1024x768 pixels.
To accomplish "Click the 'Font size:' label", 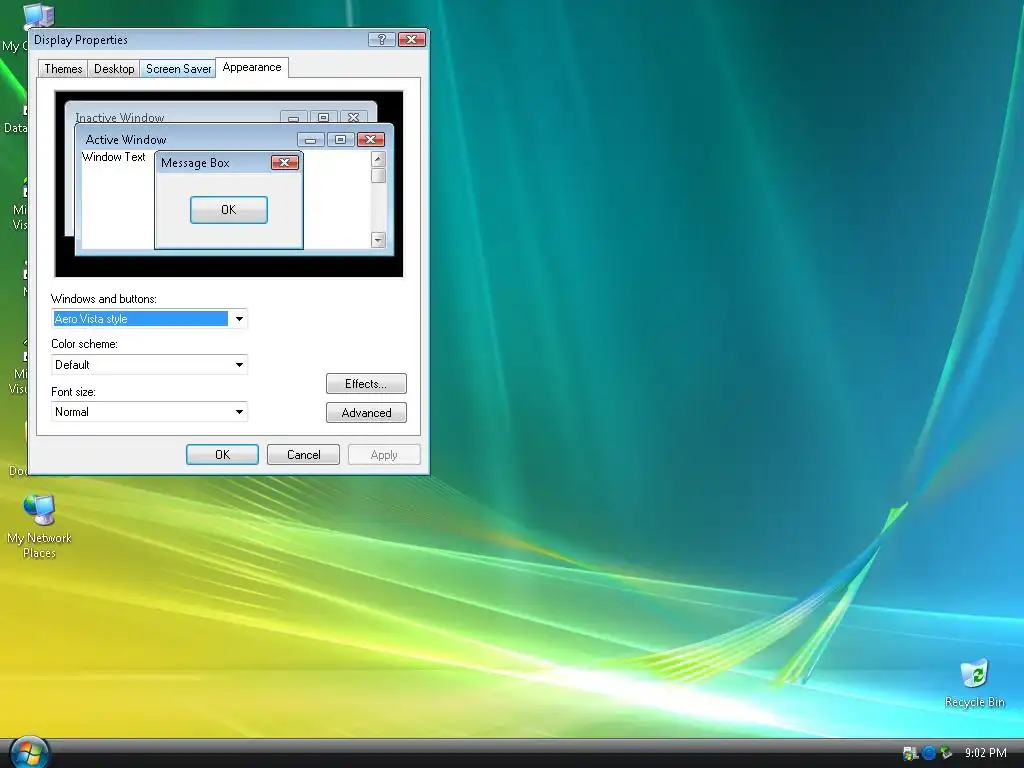I will [73, 392].
